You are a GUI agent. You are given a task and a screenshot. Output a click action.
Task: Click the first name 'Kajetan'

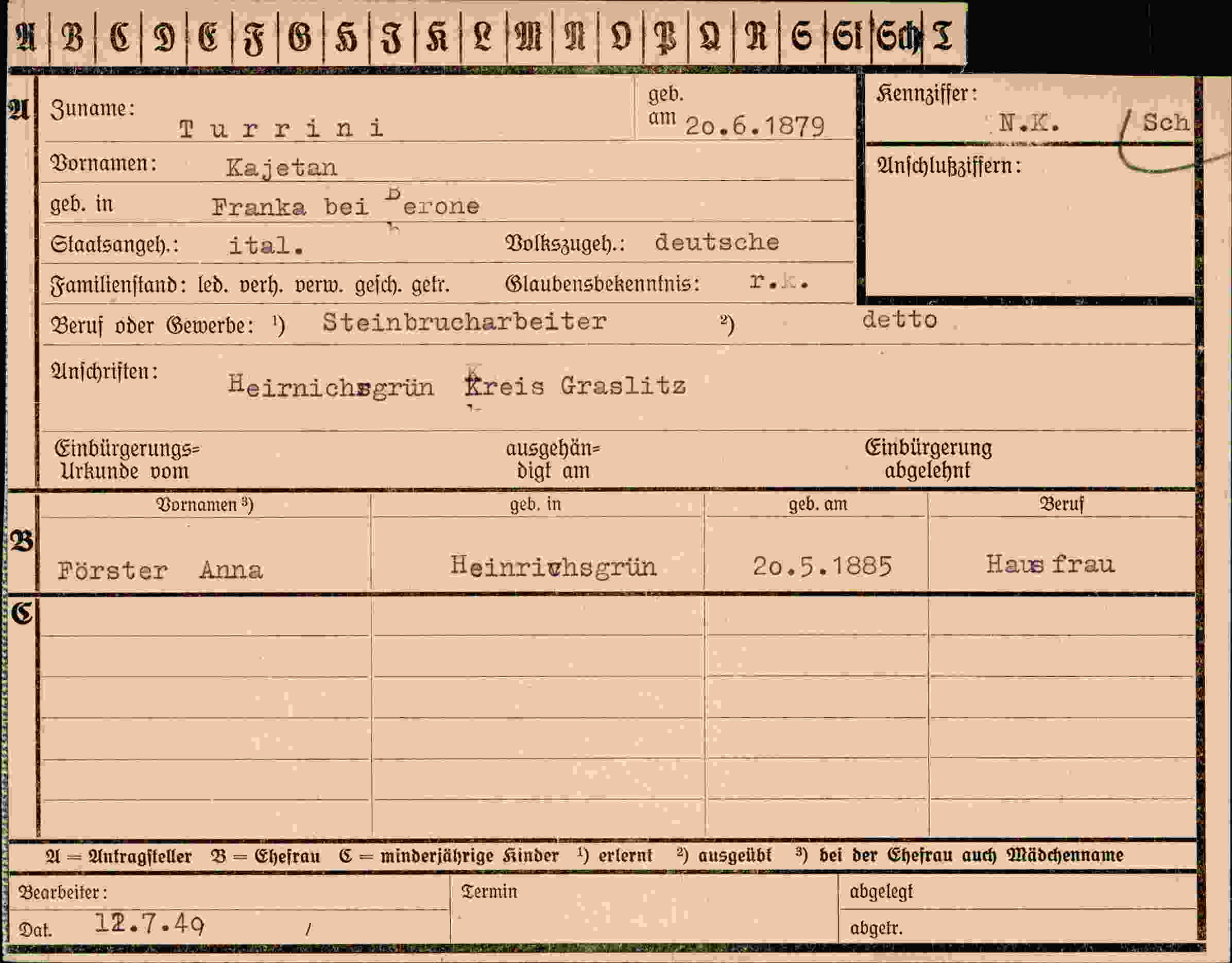coord(282,167)
